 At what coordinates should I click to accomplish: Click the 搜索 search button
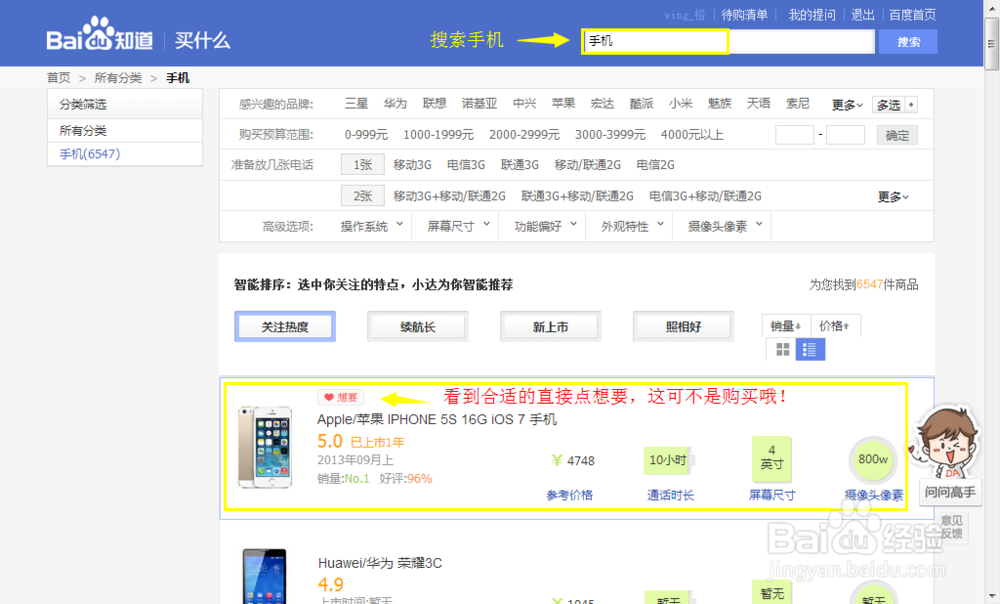908,42
